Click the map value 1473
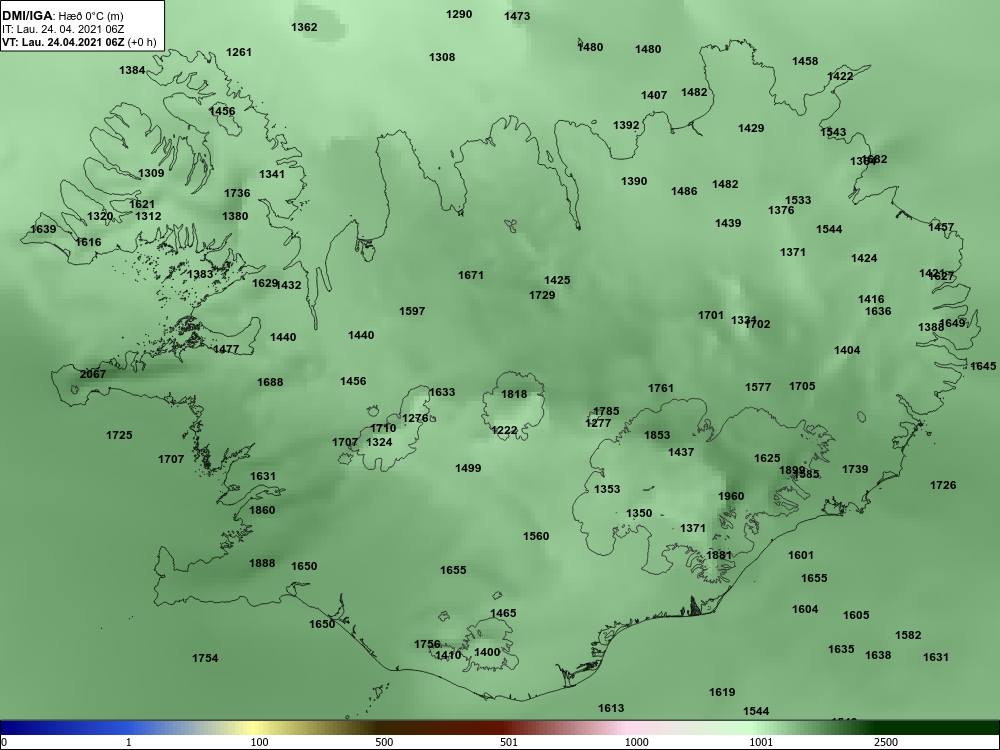The image size is (1000, 750). [517, 16]
